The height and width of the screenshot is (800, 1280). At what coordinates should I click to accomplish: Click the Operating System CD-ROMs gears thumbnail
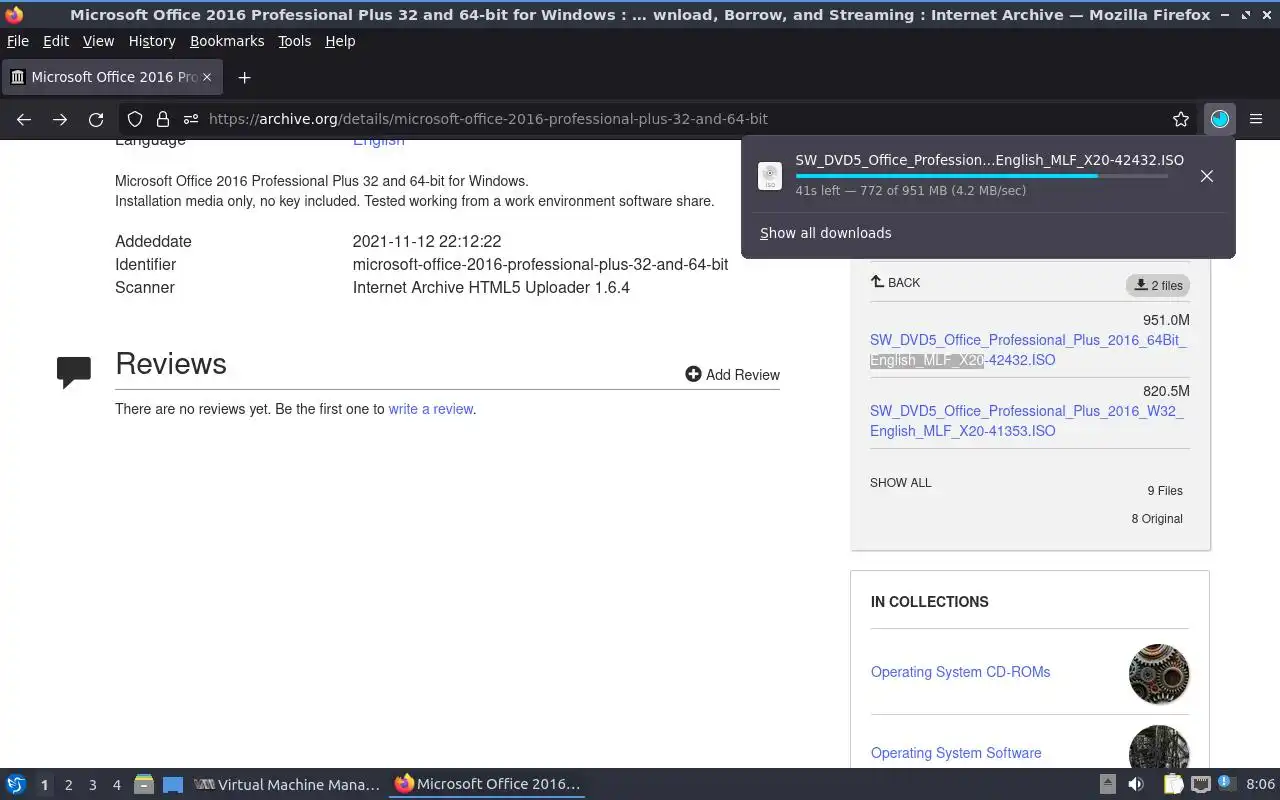tap(1159, 674)
